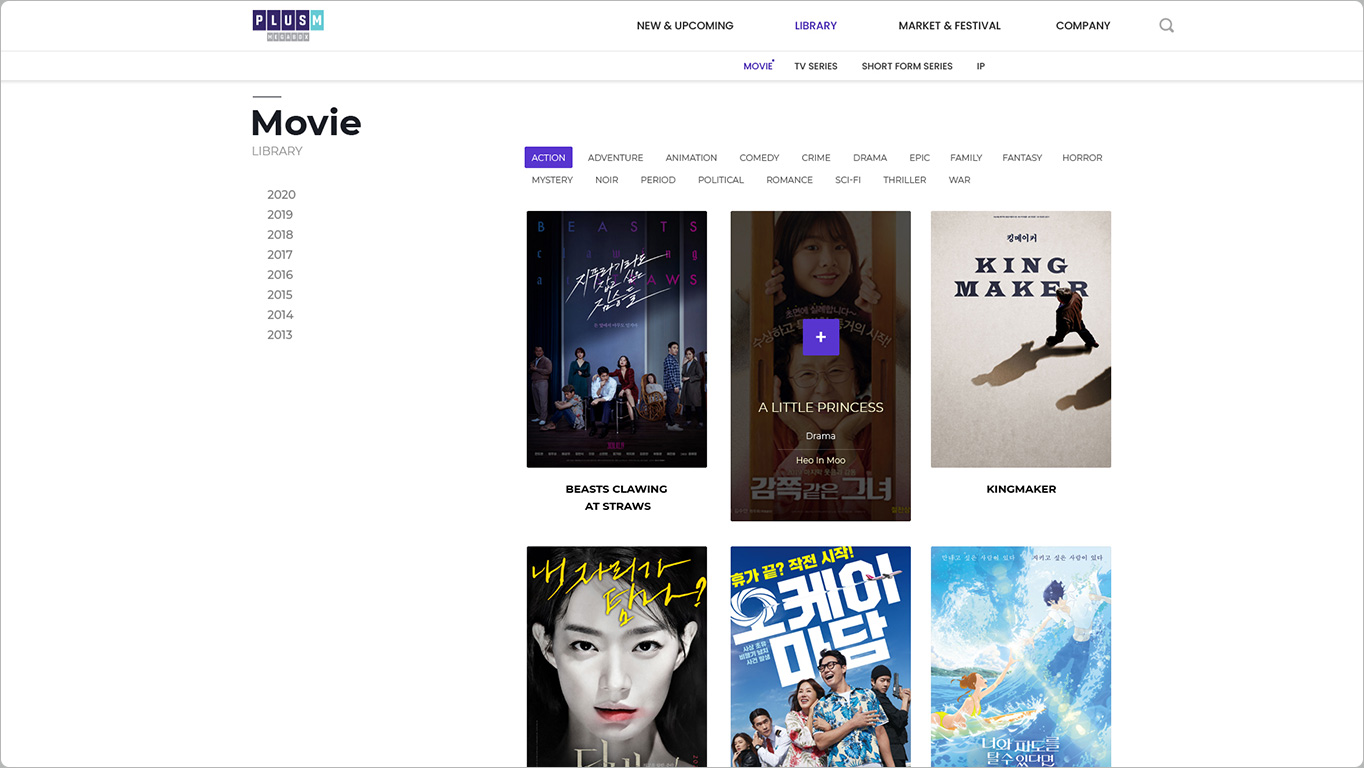Filter by EPIC genre
The height and width of the screenshot is (768, 1364).
[x=920, y=158]
